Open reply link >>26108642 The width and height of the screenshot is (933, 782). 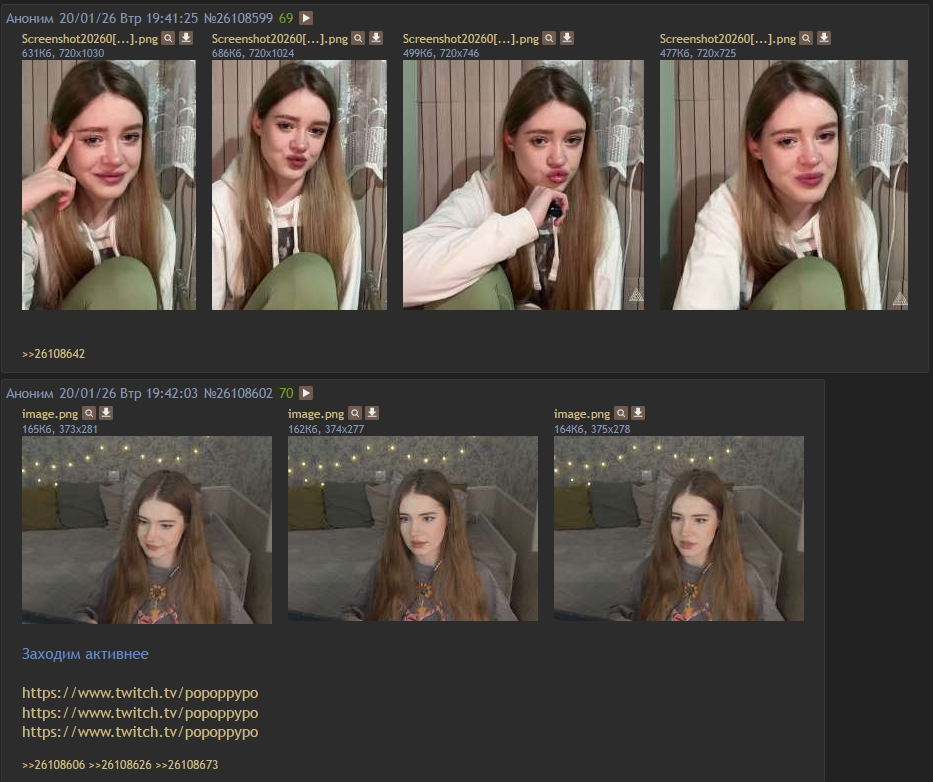click(x=54, y=354)
